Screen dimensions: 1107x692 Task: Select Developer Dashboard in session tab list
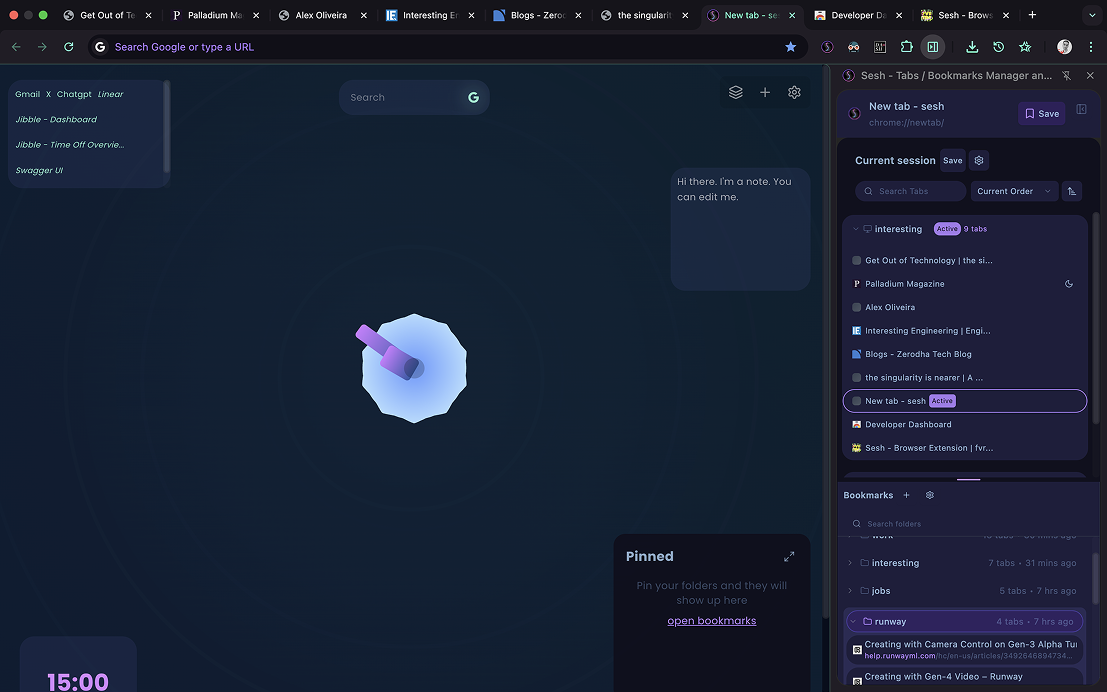908,425
